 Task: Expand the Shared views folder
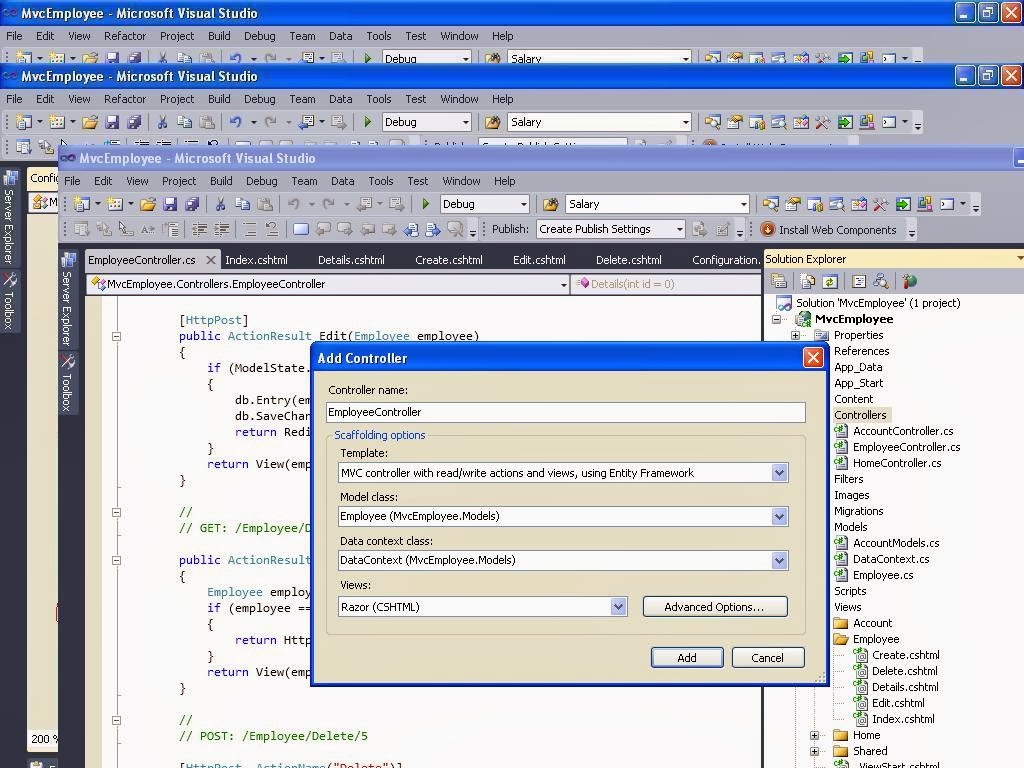point(814,752)
